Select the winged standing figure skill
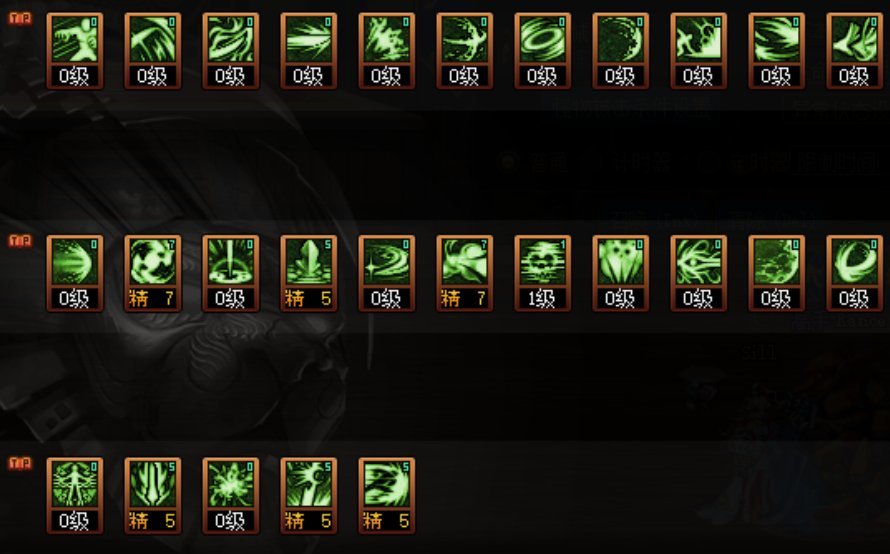Viewport: 890px width, 554px height. pyautogui.click(x=75, y=496)
